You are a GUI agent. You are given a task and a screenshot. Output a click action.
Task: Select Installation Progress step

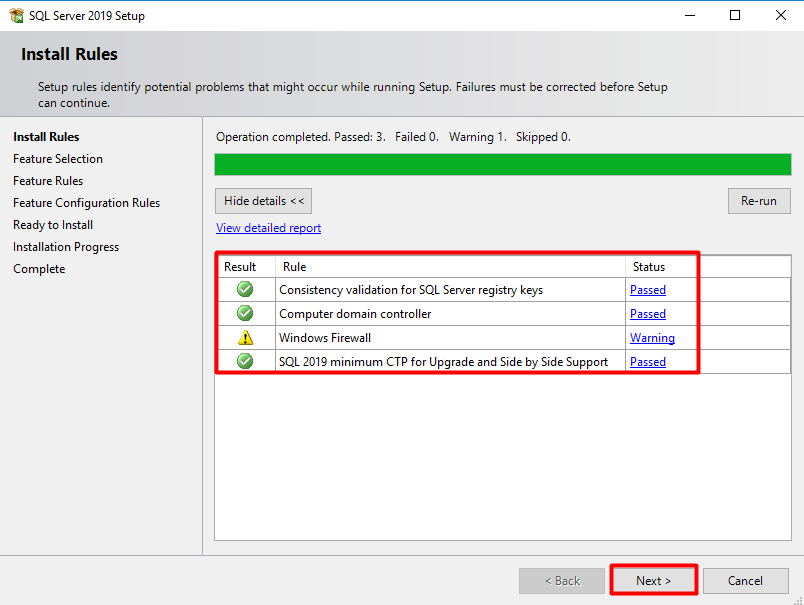(x=66, y=247)
